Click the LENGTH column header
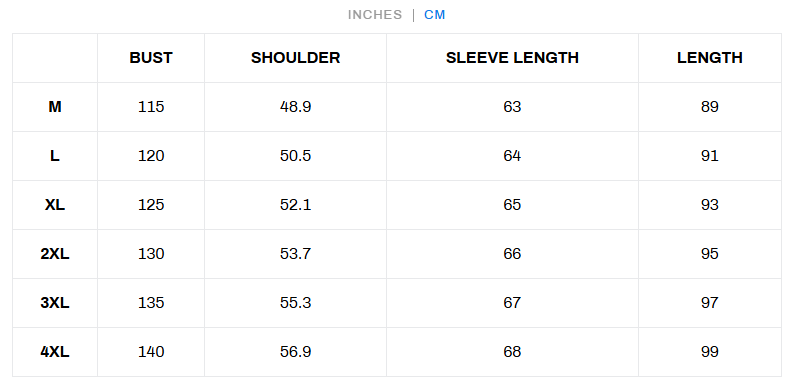The width and height of the screenshot is (795, 390). tap(710, 58)
